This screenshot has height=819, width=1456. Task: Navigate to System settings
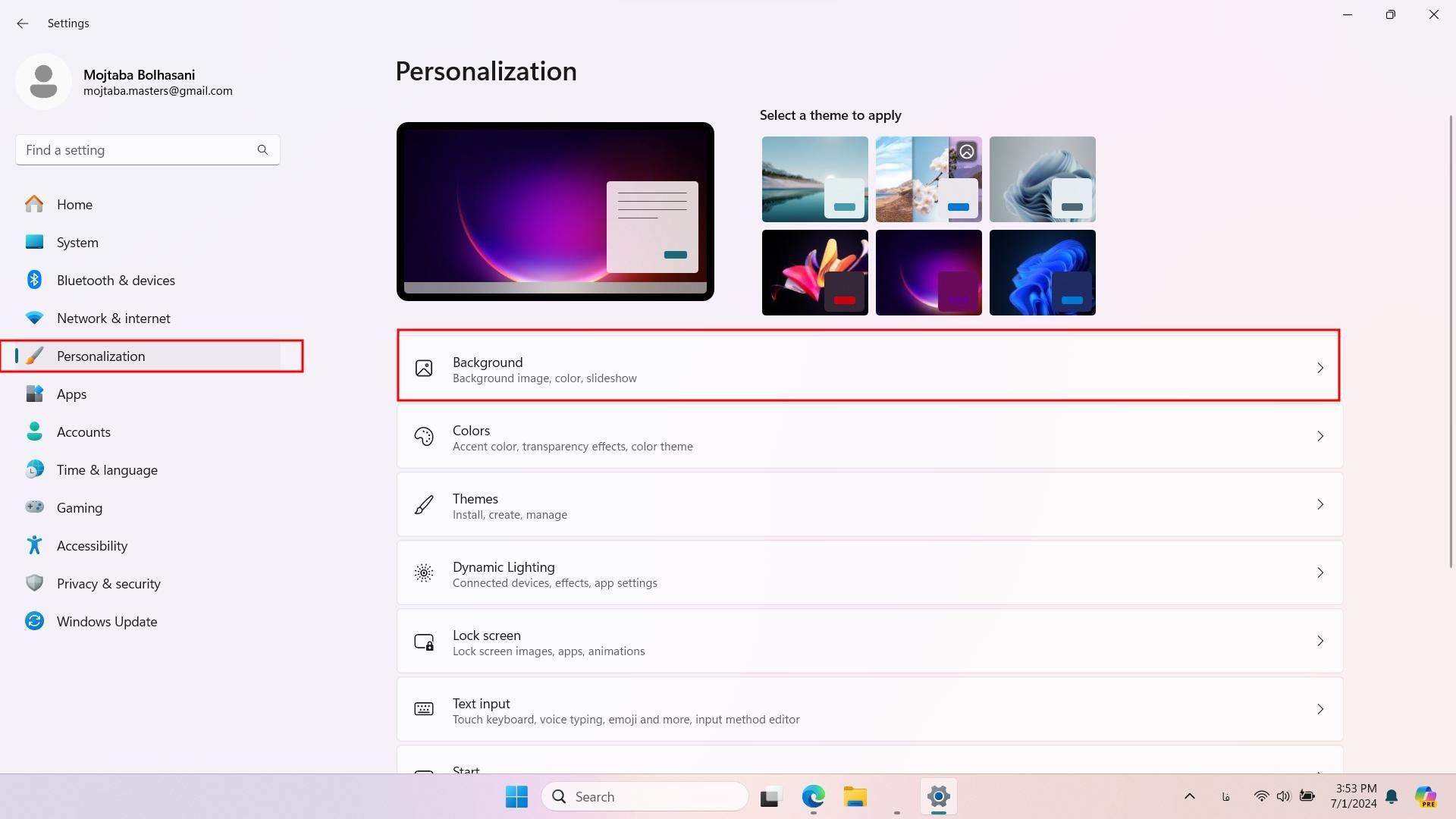[77, 242]
